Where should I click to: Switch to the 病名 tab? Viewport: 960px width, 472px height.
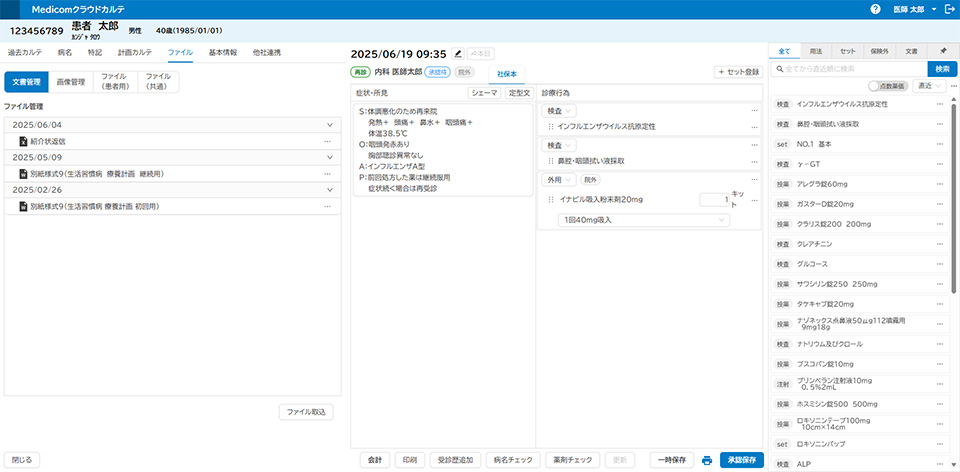click(x=65, y=51)
